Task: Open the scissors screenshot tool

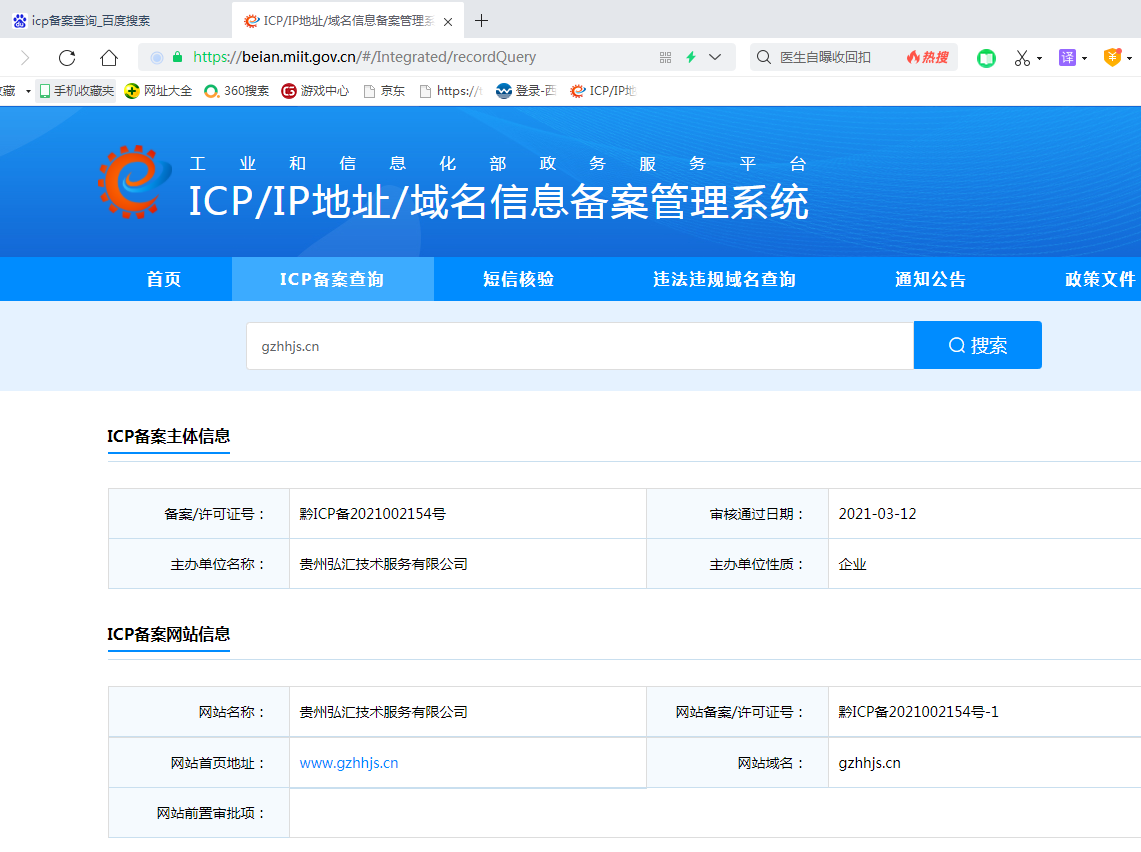Action: (1022, 58)
